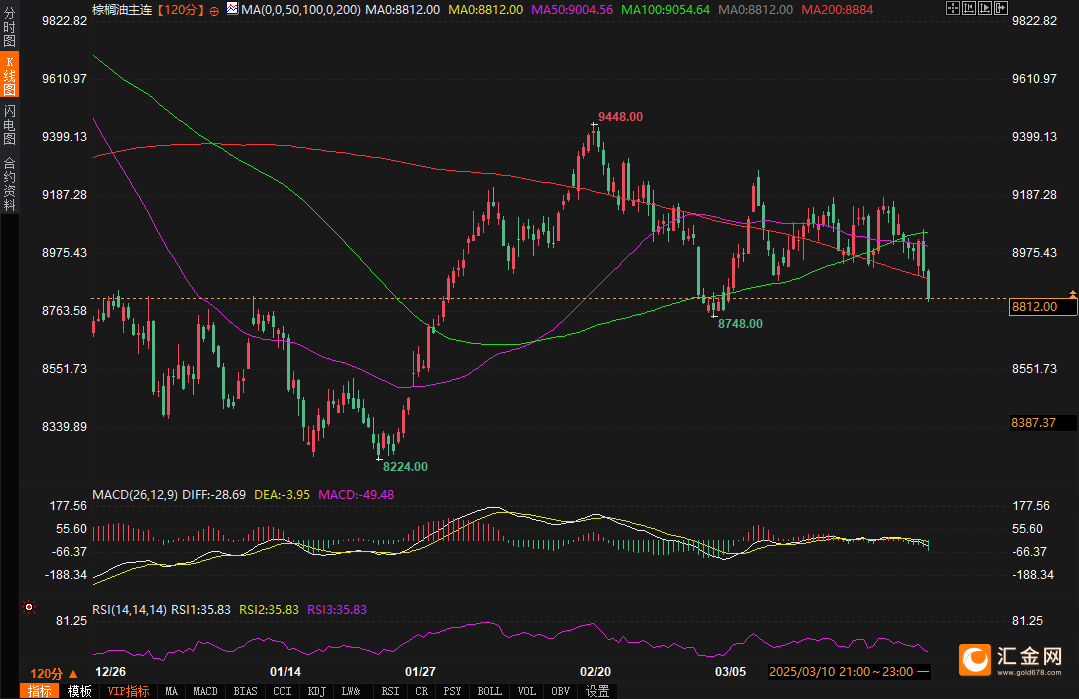Click the red target icon beside RSI panel
The height and width of the screenshot is (699, 1079).
(x=29, y=607)
